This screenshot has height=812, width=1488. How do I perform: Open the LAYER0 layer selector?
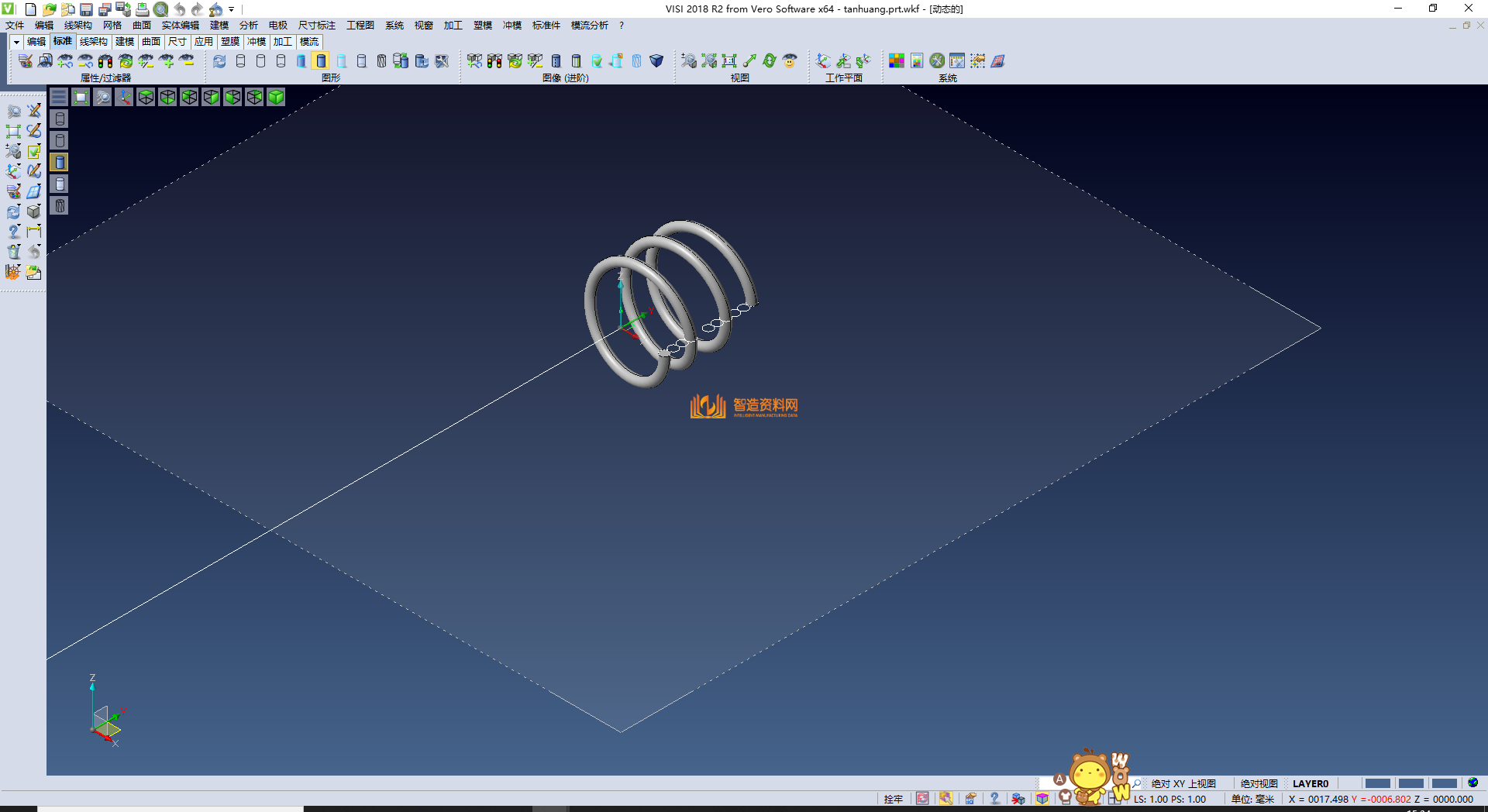[x=1310, y=783]
